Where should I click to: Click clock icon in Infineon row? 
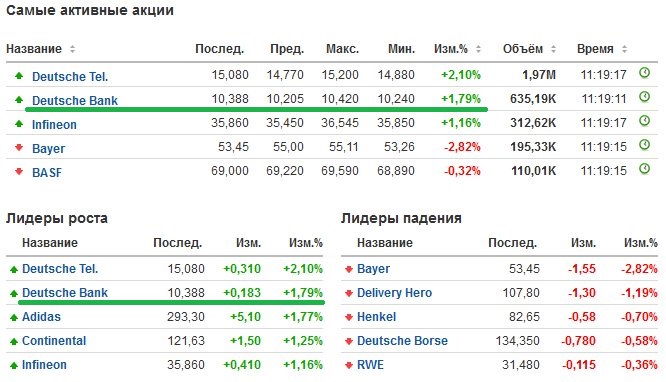(644, 121)
